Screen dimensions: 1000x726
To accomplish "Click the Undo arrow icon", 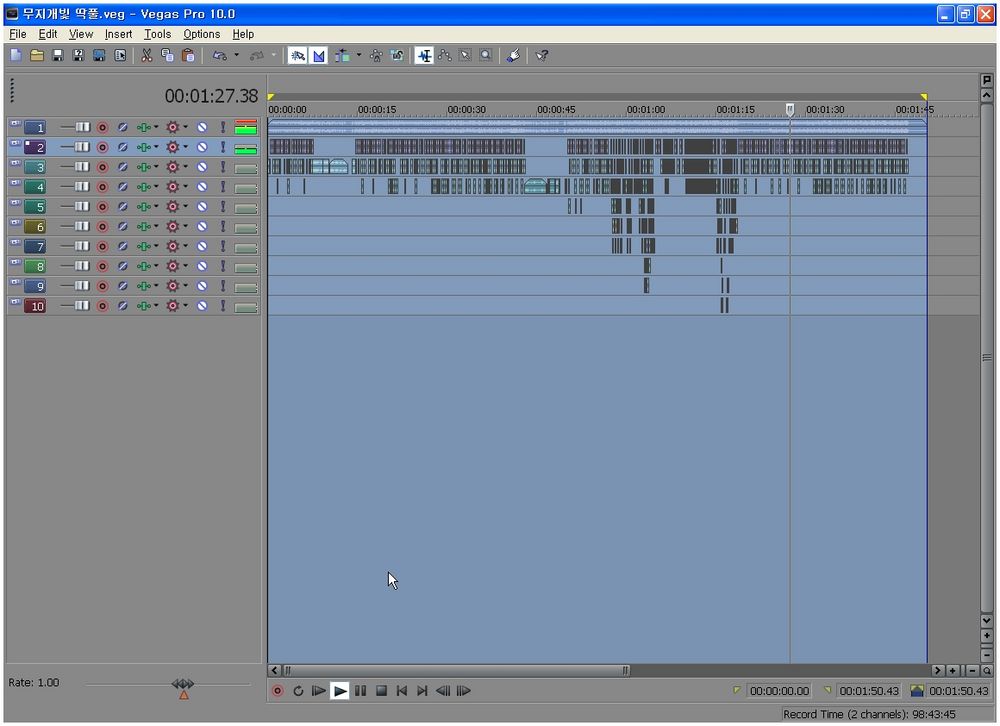I will [219, 56].
